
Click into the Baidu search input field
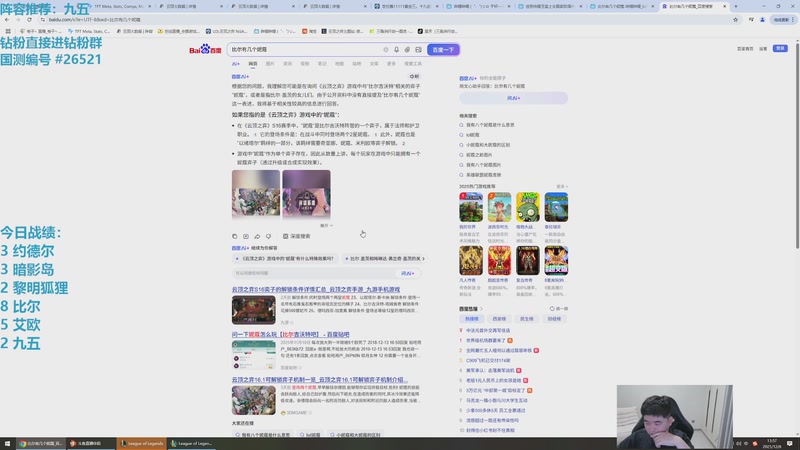(306, 49)
